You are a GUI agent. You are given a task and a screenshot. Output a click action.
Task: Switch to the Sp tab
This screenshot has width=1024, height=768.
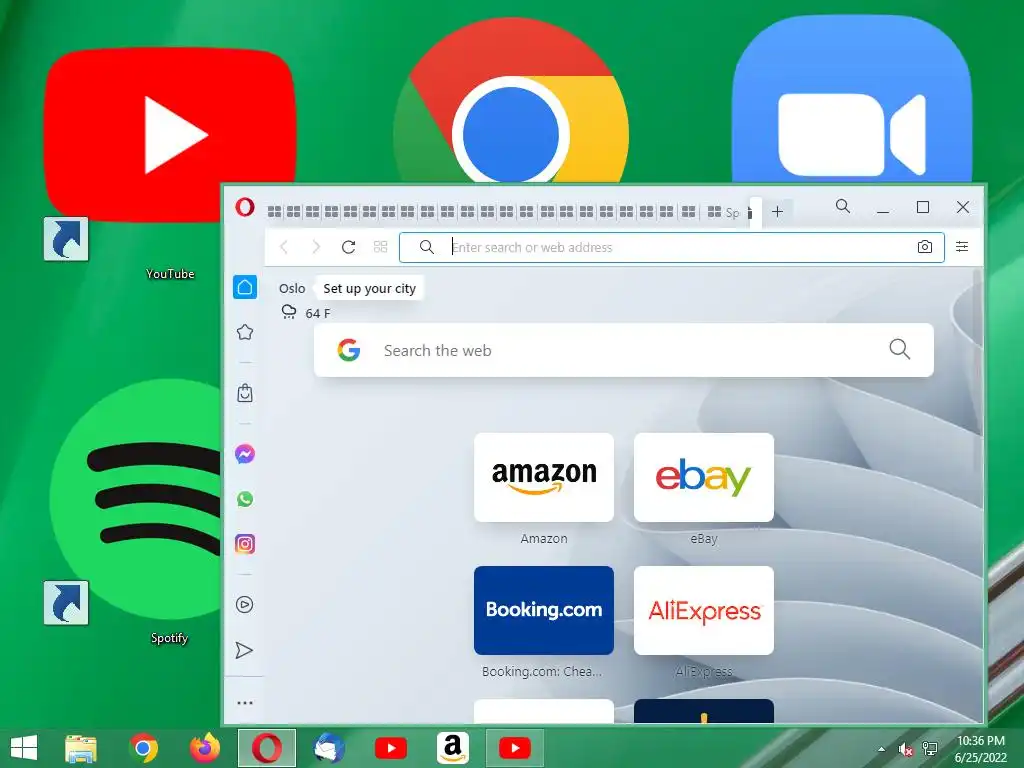pos(724,212)
